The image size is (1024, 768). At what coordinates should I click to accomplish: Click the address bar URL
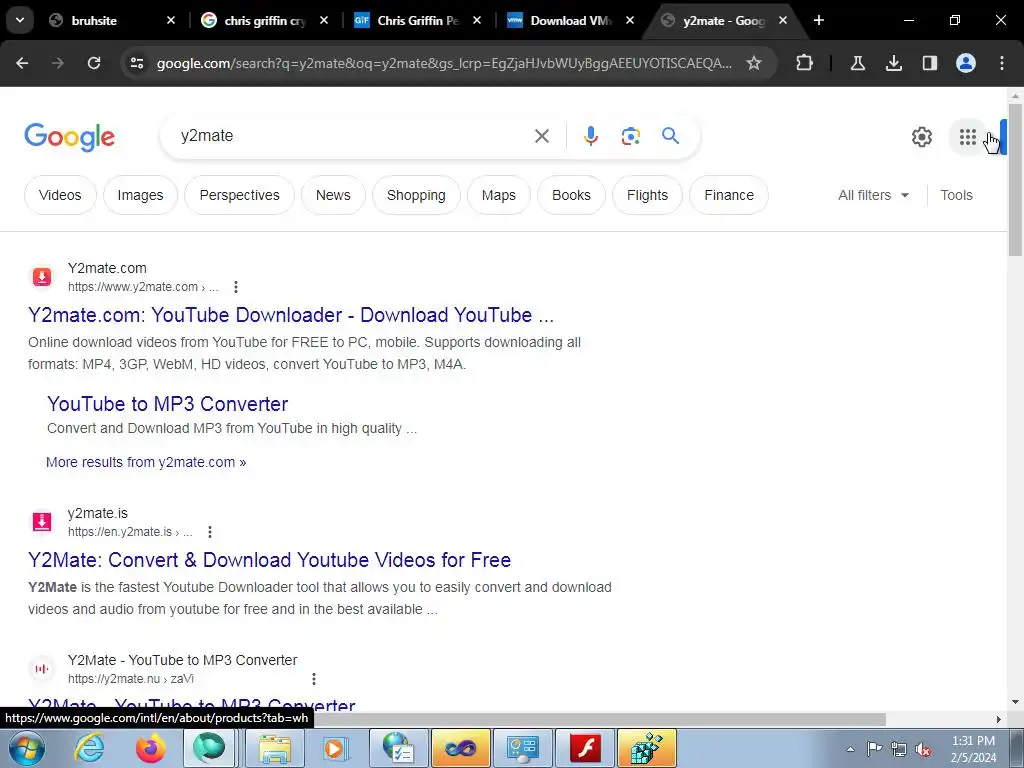(x=444, y=63)
